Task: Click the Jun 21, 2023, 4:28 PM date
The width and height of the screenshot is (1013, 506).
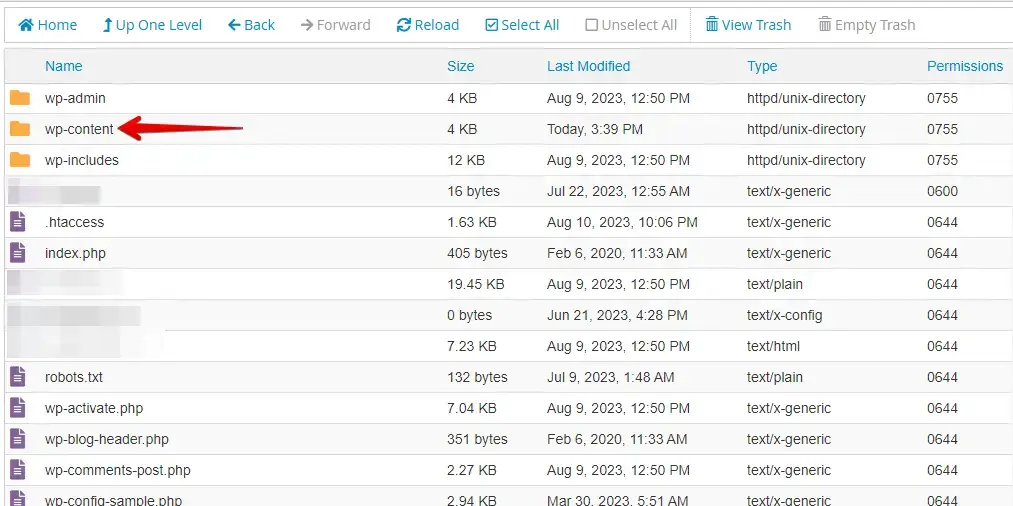Action: tap(617, 315)
